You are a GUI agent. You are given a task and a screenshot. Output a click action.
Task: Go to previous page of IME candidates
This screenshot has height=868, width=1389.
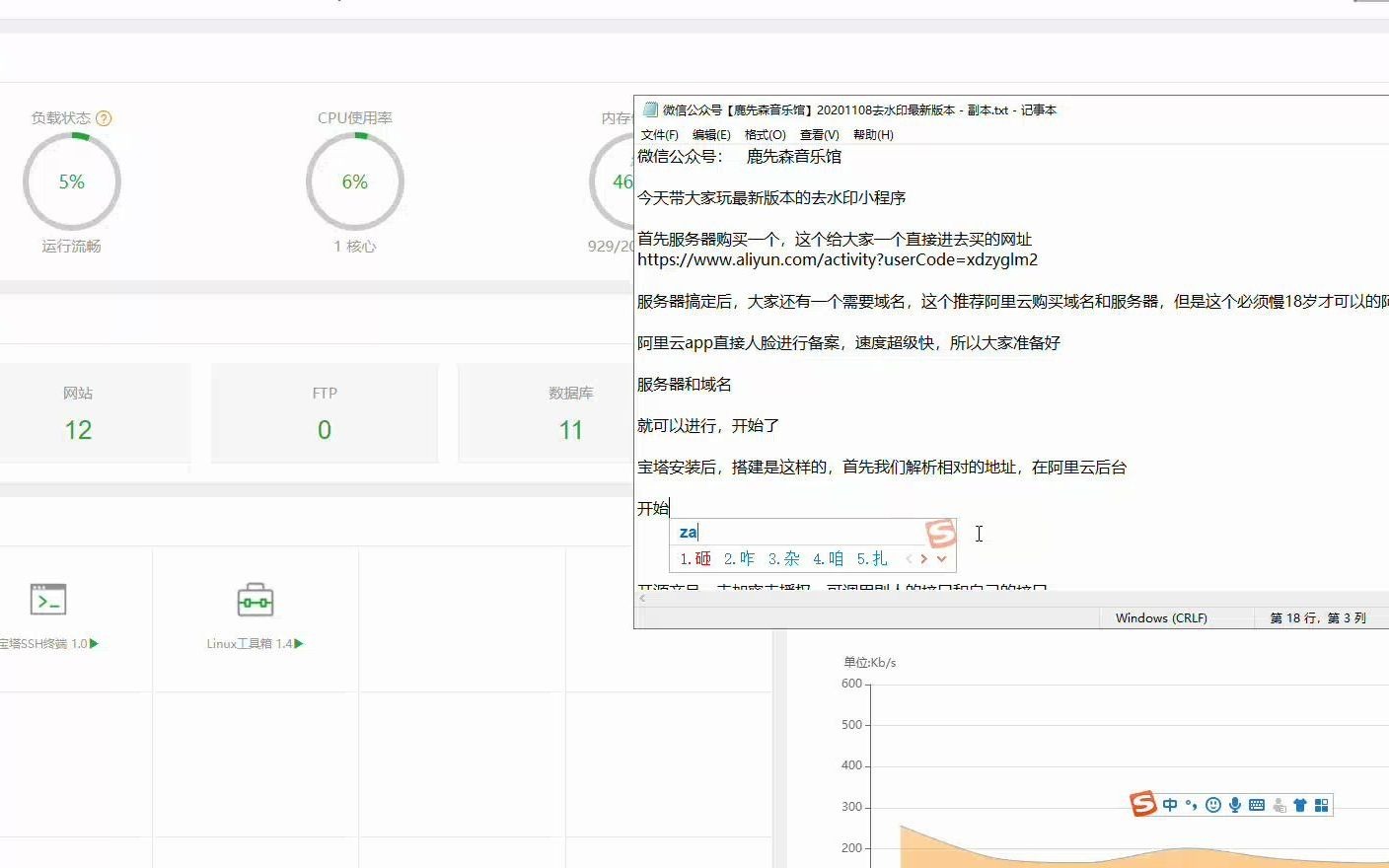[x=909, y=559]
